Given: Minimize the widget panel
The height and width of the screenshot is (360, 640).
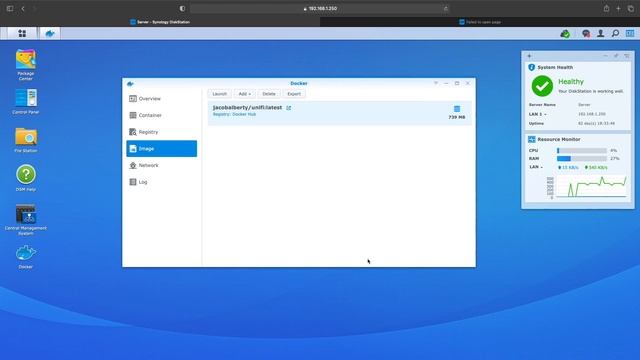Looking at the screenshot, I should [x=605, y=56].
